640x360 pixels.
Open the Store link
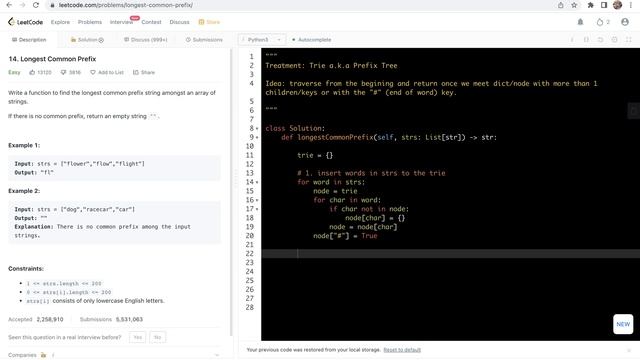coord(209,22)
